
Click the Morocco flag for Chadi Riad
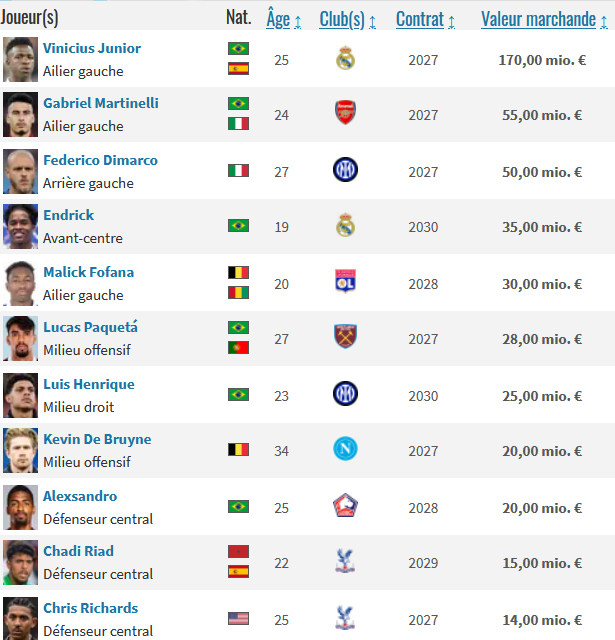pyautogui.click(x=238, y=551)
